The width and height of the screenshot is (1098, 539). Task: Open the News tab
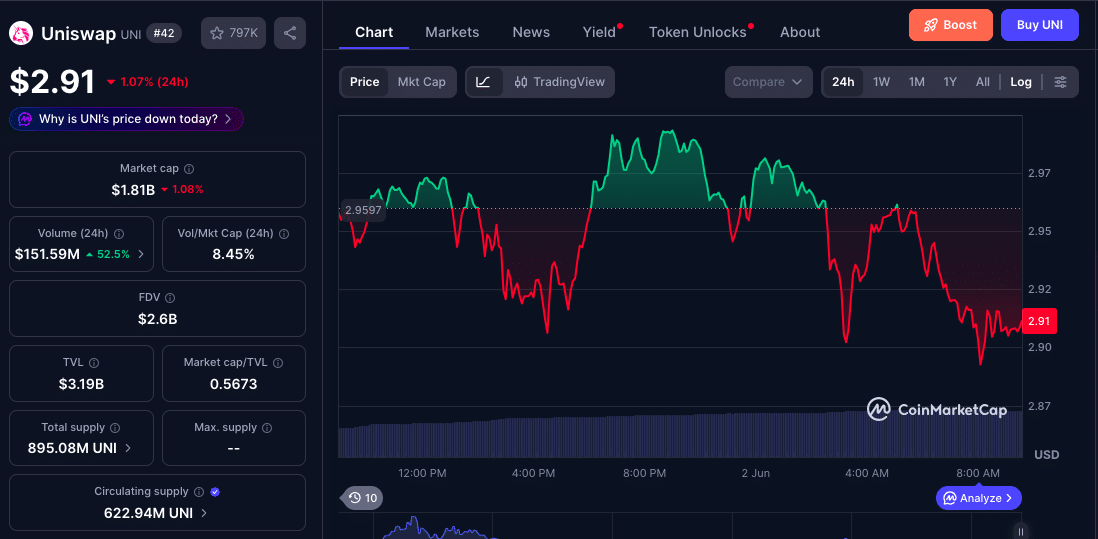531,32
